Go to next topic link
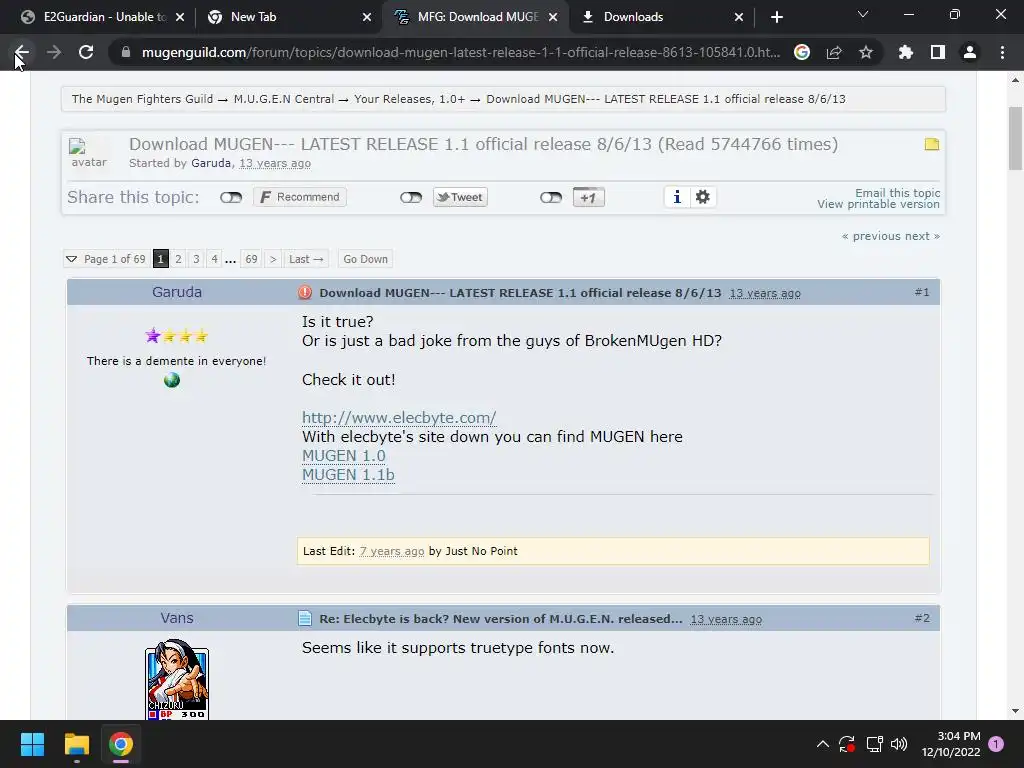Viewport: 1024px width, 768px height. click(x=922, y=236)
